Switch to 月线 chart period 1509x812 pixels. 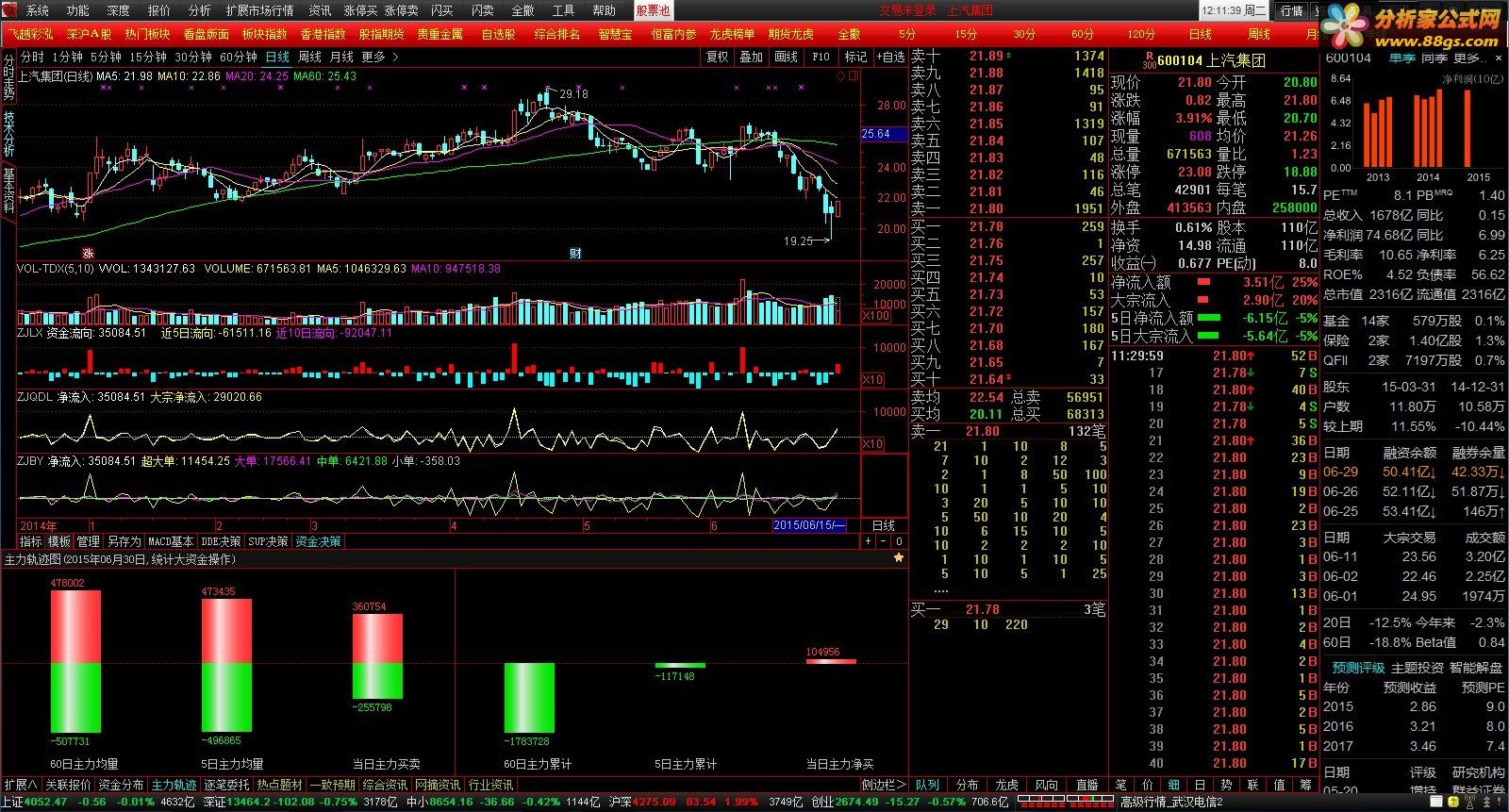click(341, 57)
